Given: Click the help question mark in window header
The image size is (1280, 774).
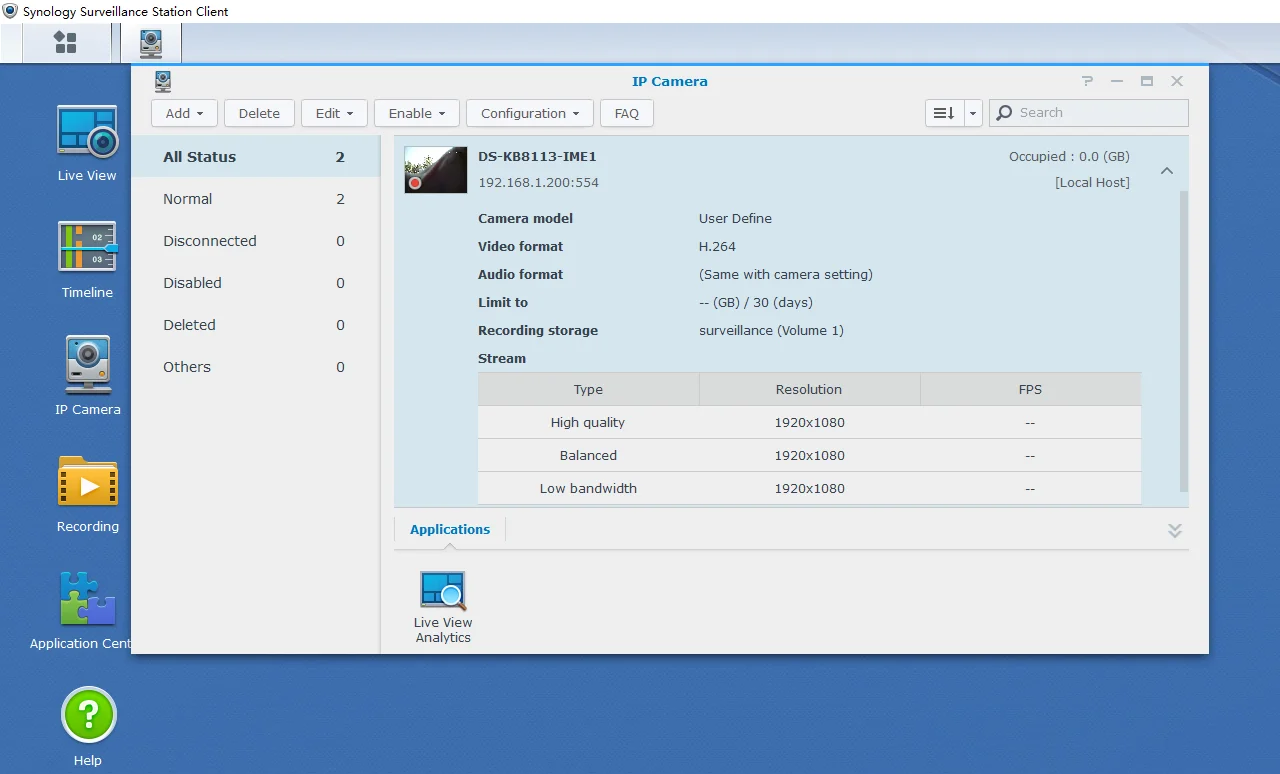Looking at the screenshot, I should pyautogui.click(x=1087, y=81).
